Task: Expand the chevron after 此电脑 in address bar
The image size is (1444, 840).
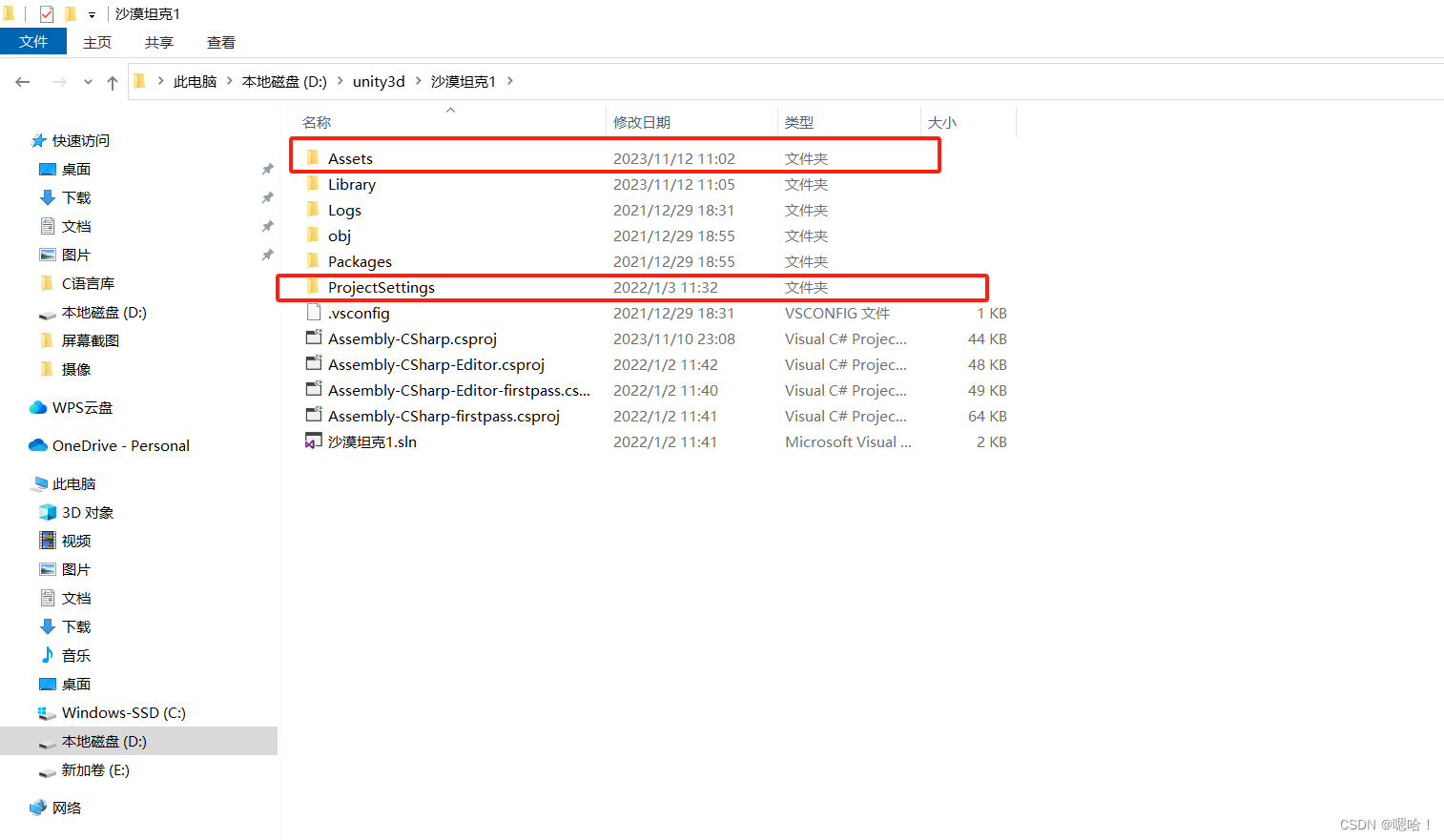Action: 230,81
